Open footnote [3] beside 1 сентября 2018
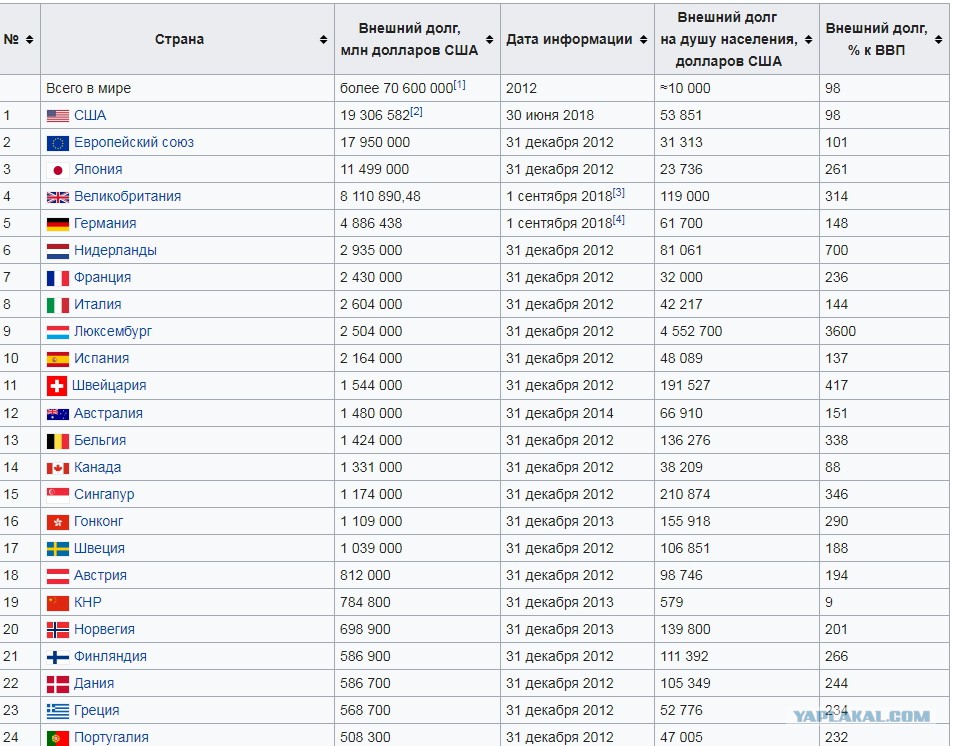The width and height of the screenshot is (956, 746). tap(618, 193)
